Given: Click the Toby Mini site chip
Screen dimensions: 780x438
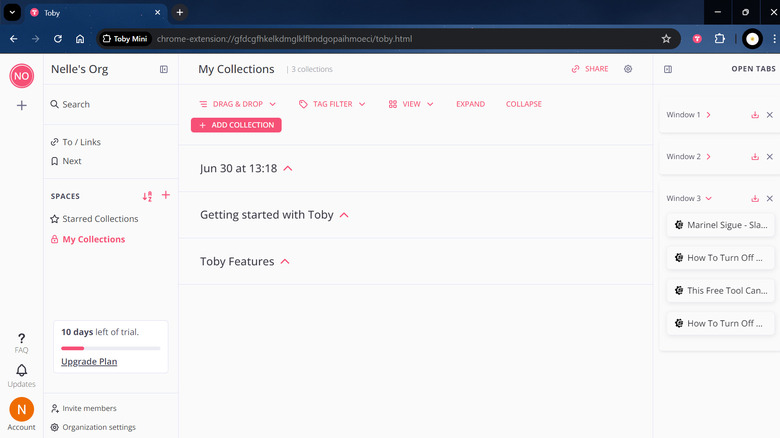Looking at the screenshot, I should coord(125,39).
